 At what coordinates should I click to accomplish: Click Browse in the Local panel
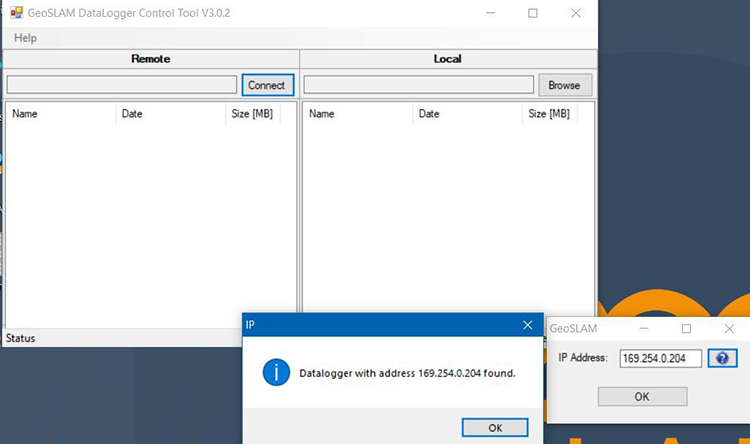[565, 85]
